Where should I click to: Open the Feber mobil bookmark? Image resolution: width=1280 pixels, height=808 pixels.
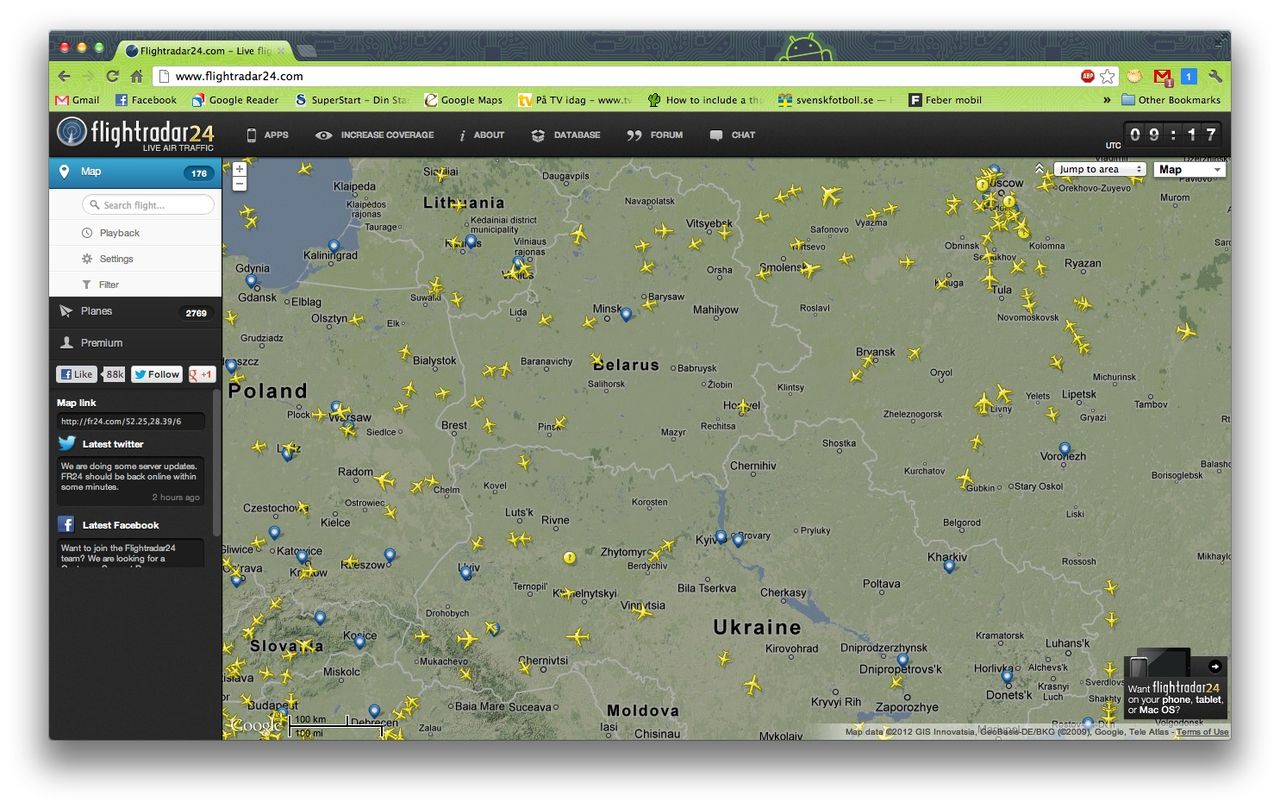pos(945,100)
